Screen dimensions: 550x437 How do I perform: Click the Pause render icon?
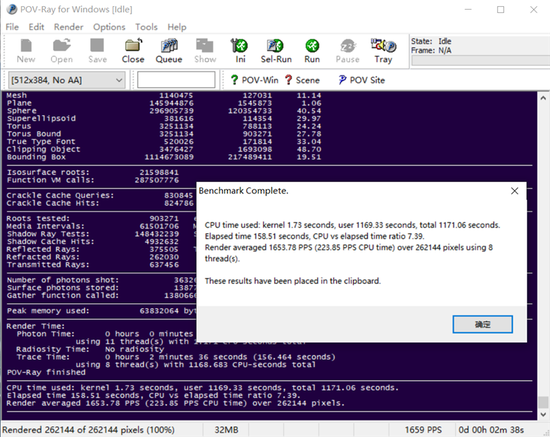pyautogui.click(x=347, y=51)
